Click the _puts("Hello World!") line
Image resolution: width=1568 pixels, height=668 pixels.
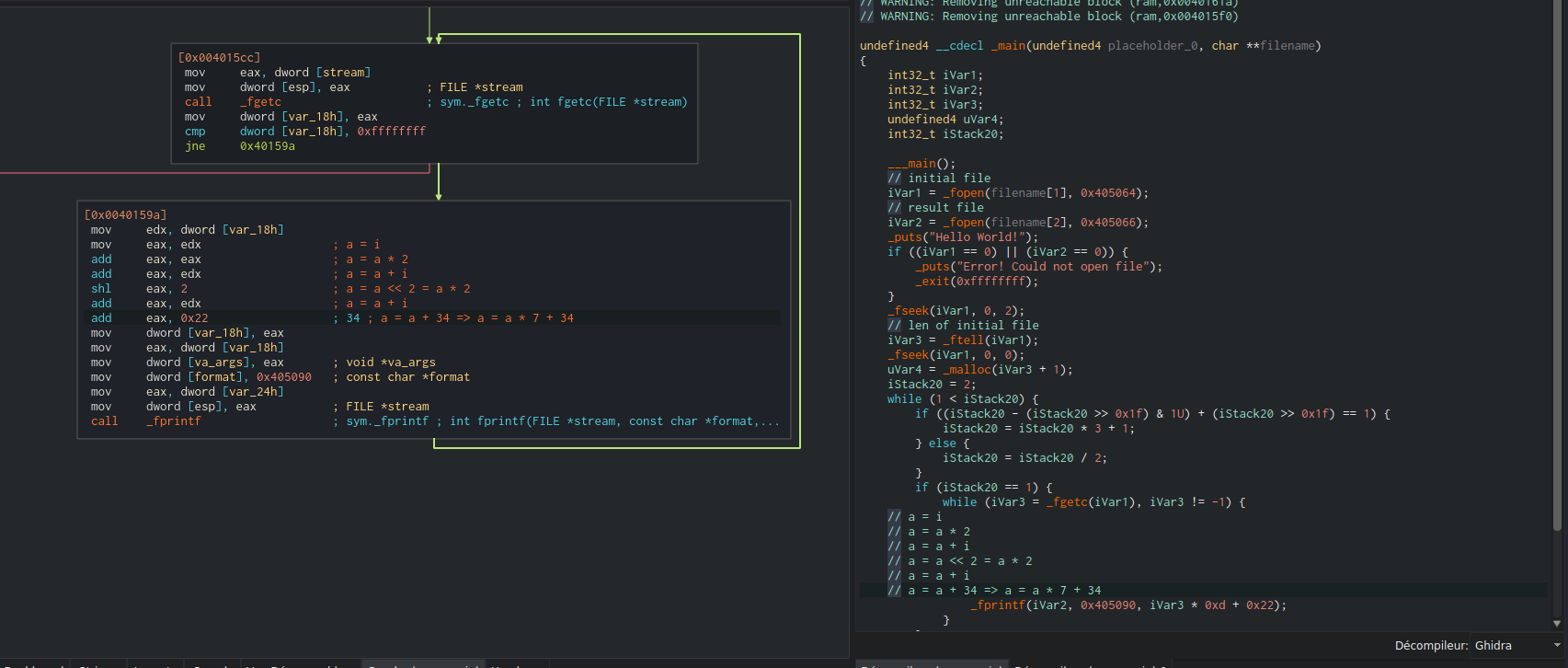tap(963, 236)
